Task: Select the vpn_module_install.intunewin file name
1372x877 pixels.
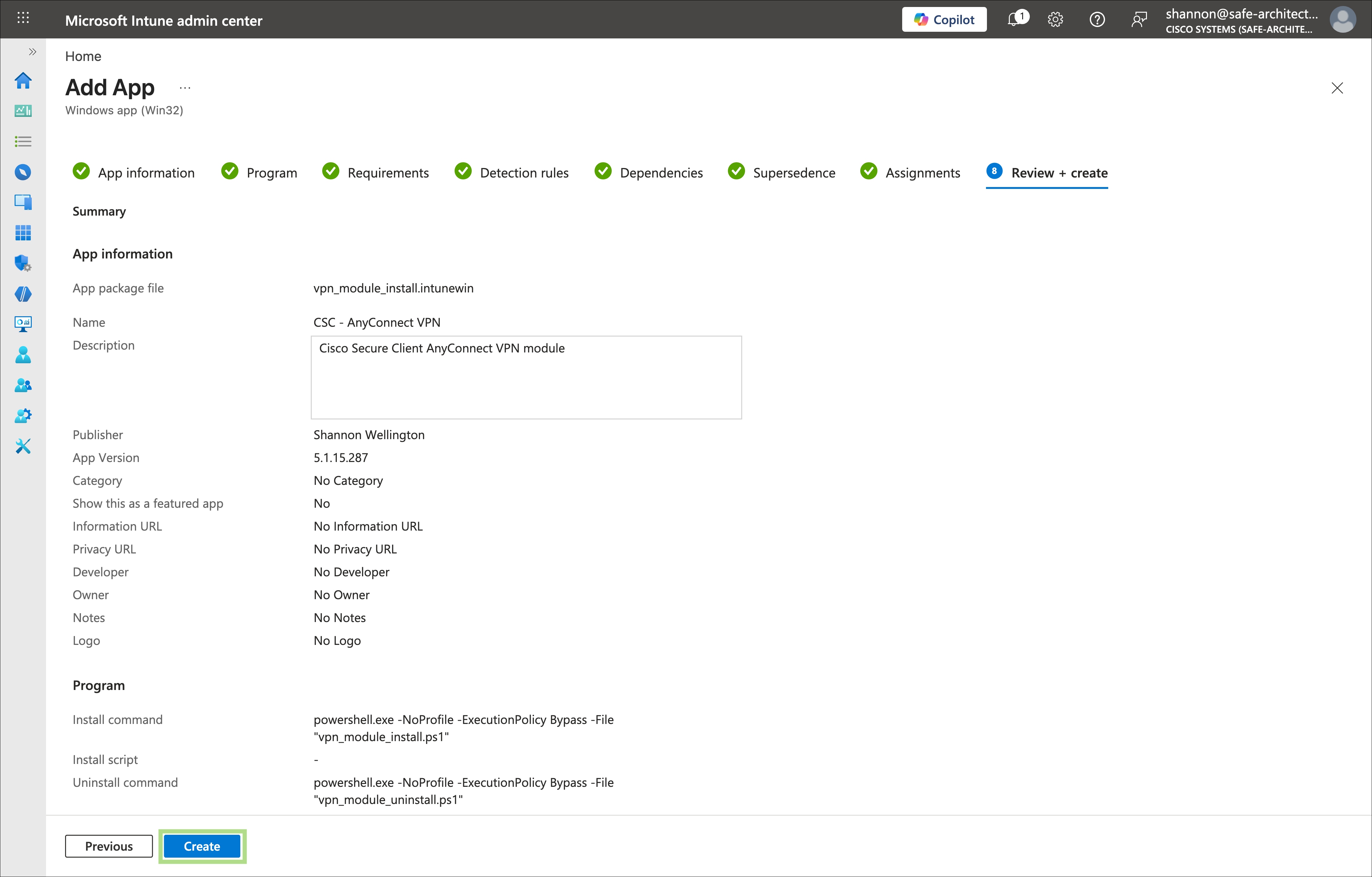Action: 393,288
